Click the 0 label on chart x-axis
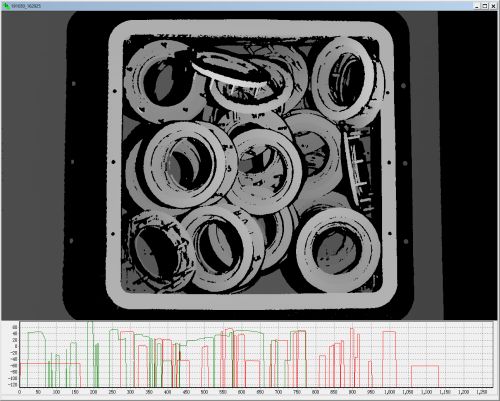500x401 pixels. coord(19,392)
